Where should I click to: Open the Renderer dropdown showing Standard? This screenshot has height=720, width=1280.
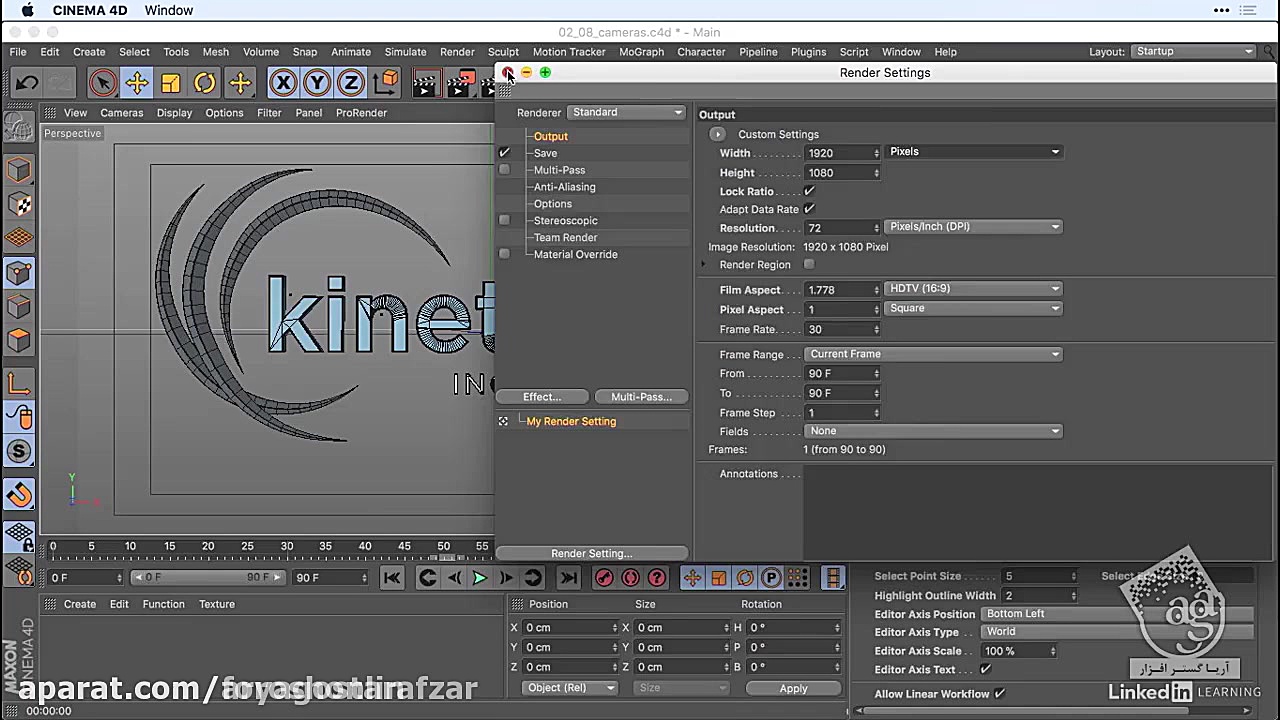(626, 112)
